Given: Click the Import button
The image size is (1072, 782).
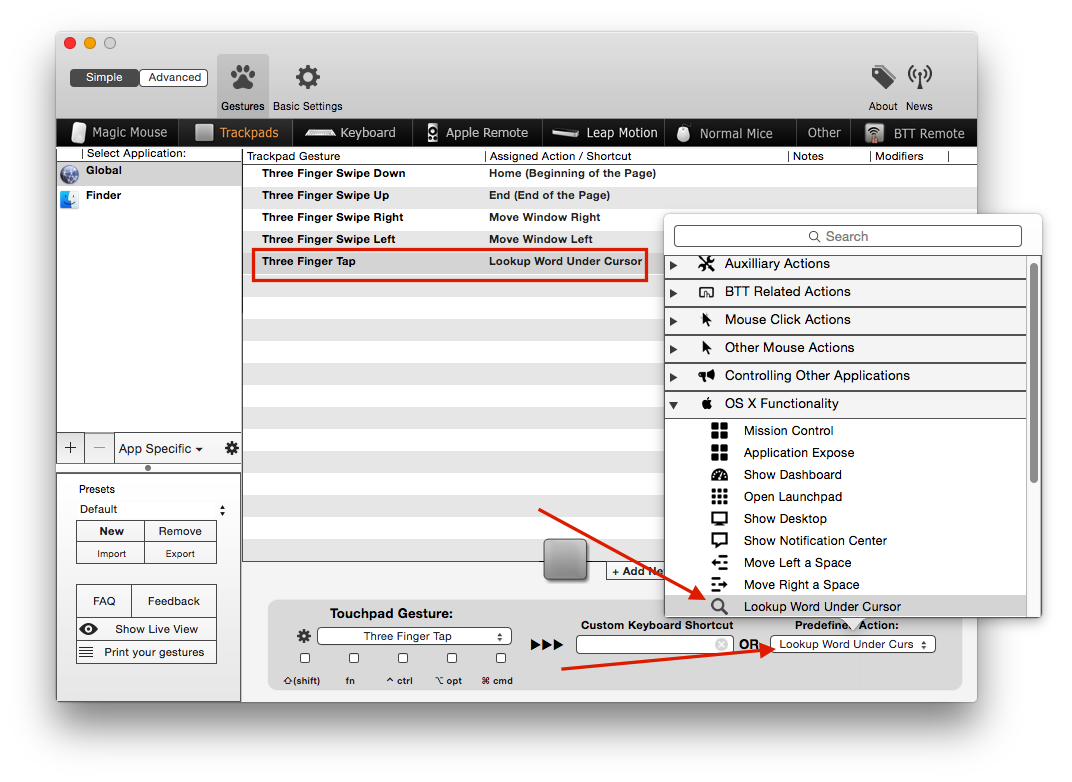Looking at the screenshot, I should pyautogui.click(x=111, y=554).
